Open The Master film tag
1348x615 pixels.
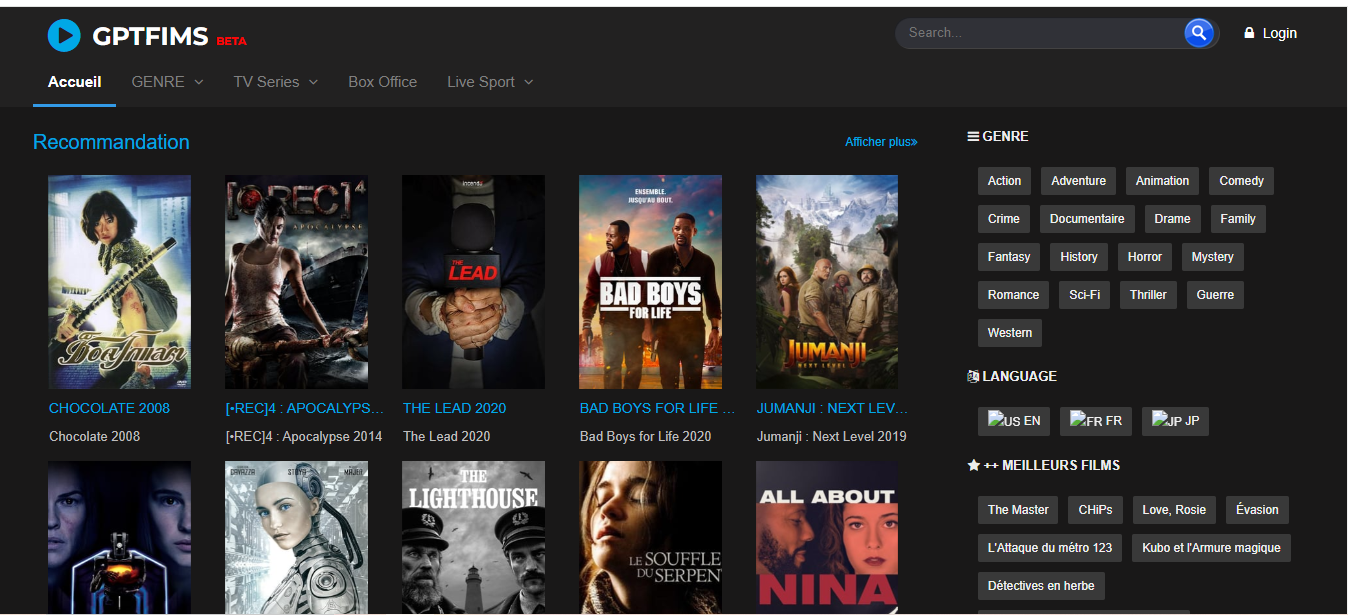coord(1018,510)
